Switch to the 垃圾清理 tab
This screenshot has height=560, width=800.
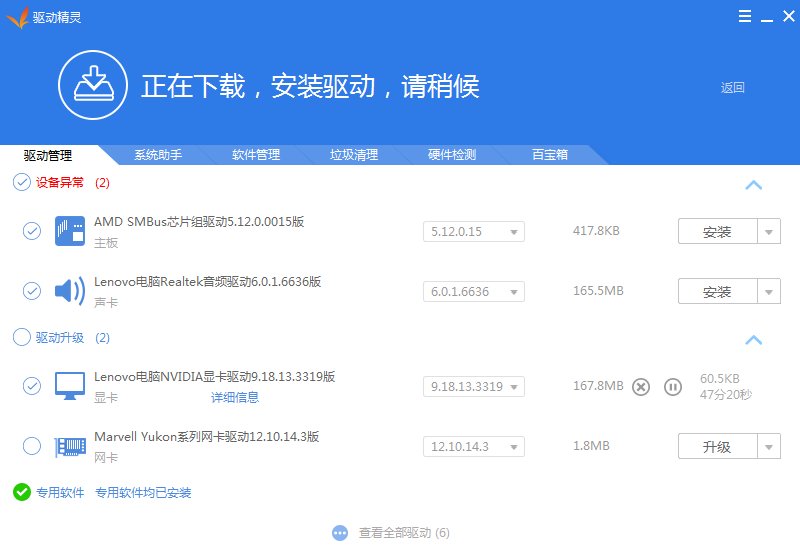(354, 155)
